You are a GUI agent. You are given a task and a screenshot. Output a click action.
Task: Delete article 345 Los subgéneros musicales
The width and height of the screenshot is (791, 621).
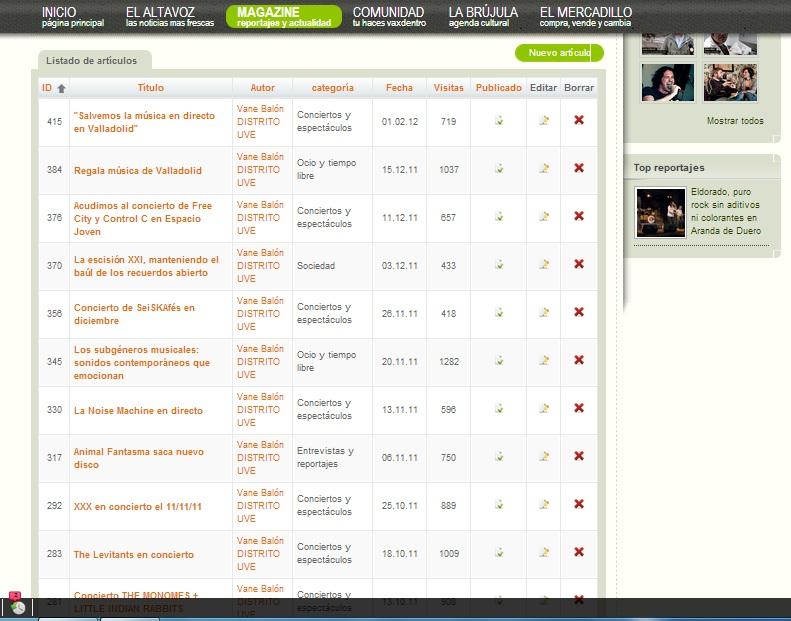579,360
